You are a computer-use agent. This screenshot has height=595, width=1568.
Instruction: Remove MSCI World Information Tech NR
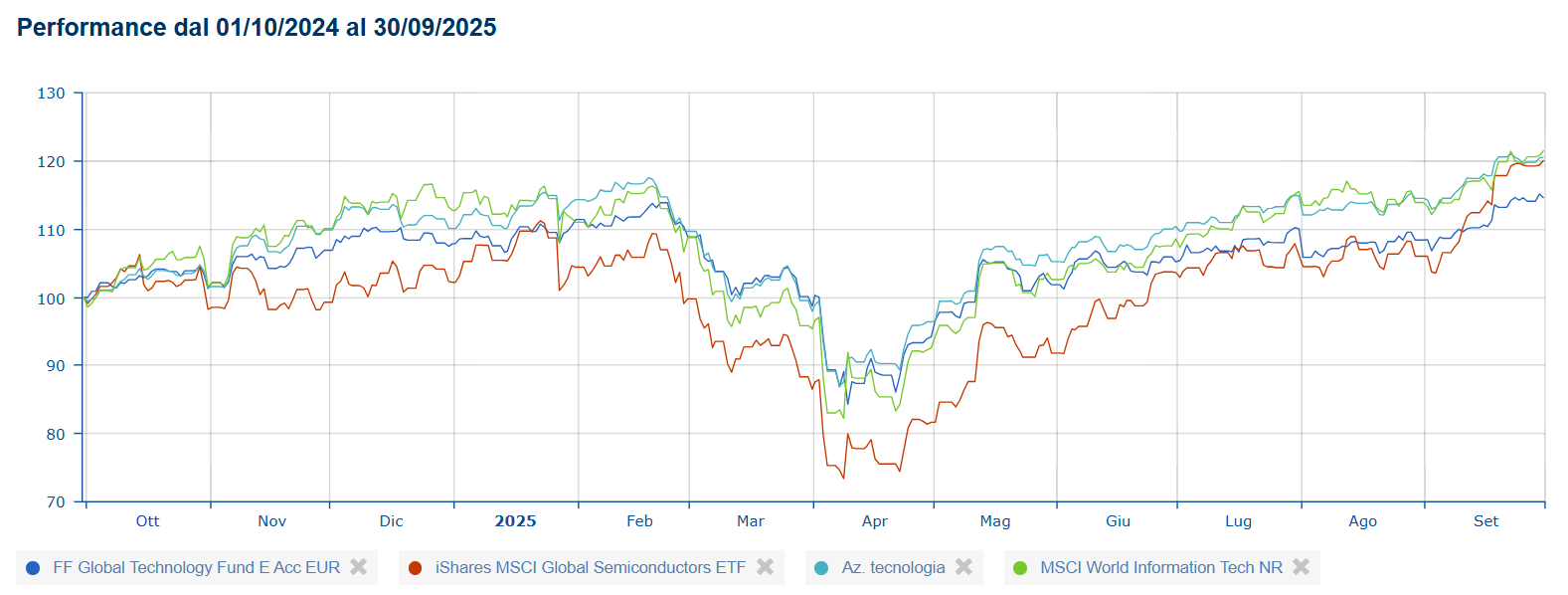click(x=1301, y=567)
